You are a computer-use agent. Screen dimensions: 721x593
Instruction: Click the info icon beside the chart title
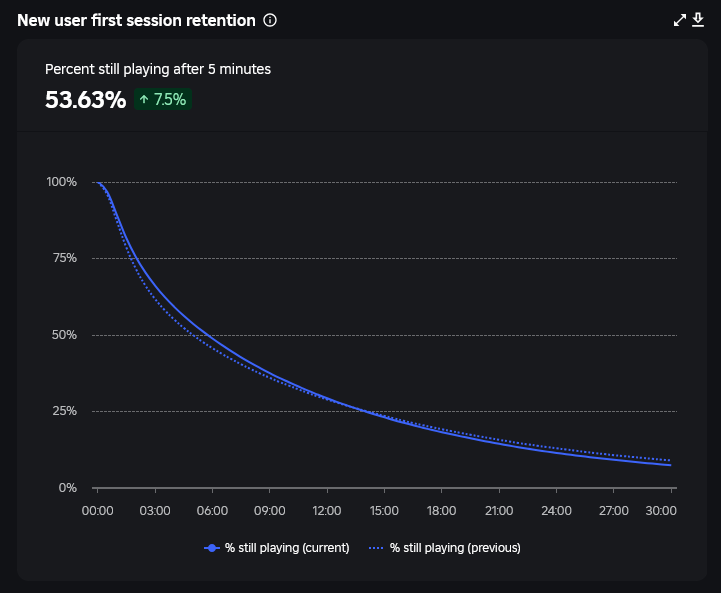point(270,20)
